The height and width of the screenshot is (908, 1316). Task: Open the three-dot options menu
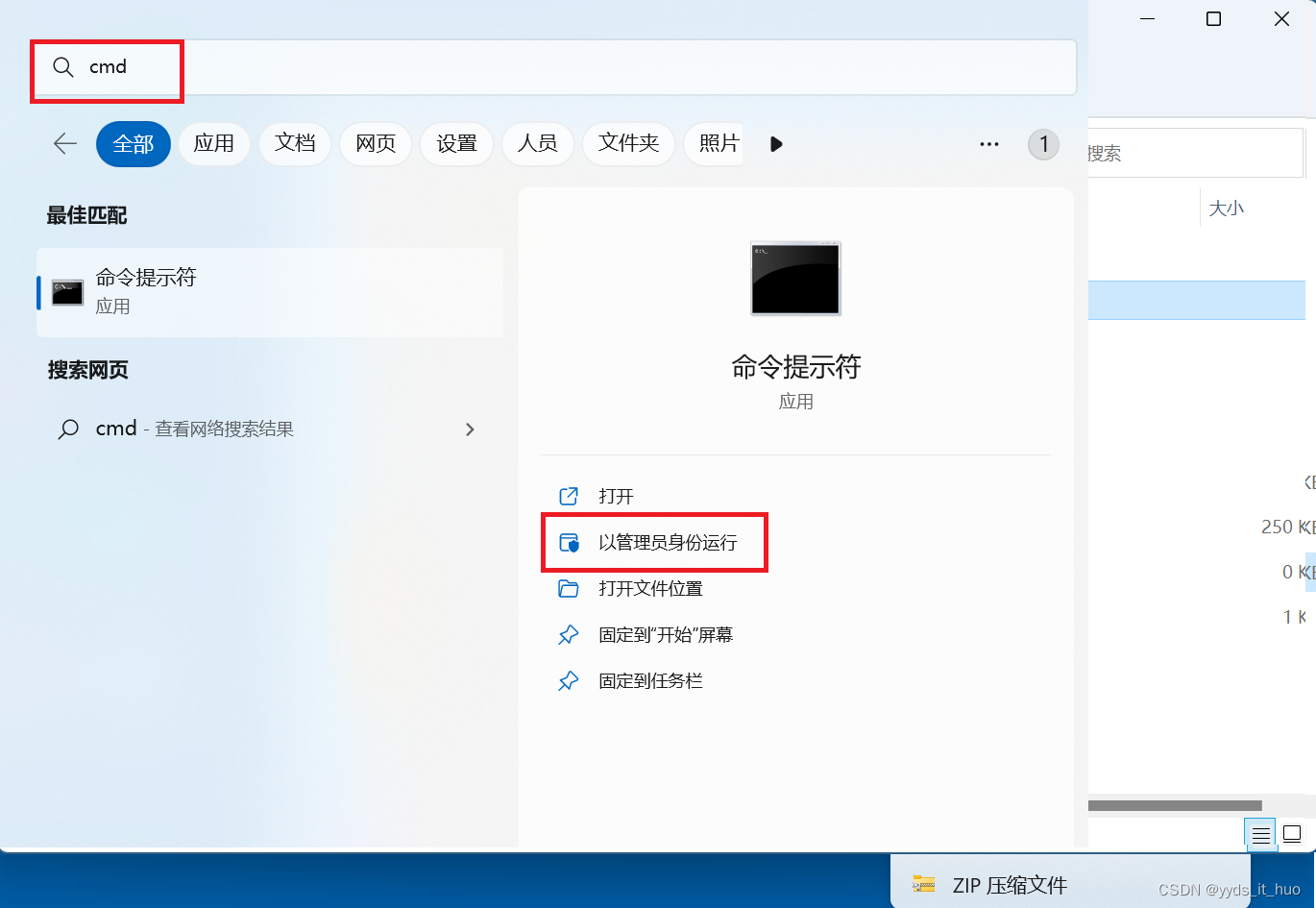(x=989, y=144)
